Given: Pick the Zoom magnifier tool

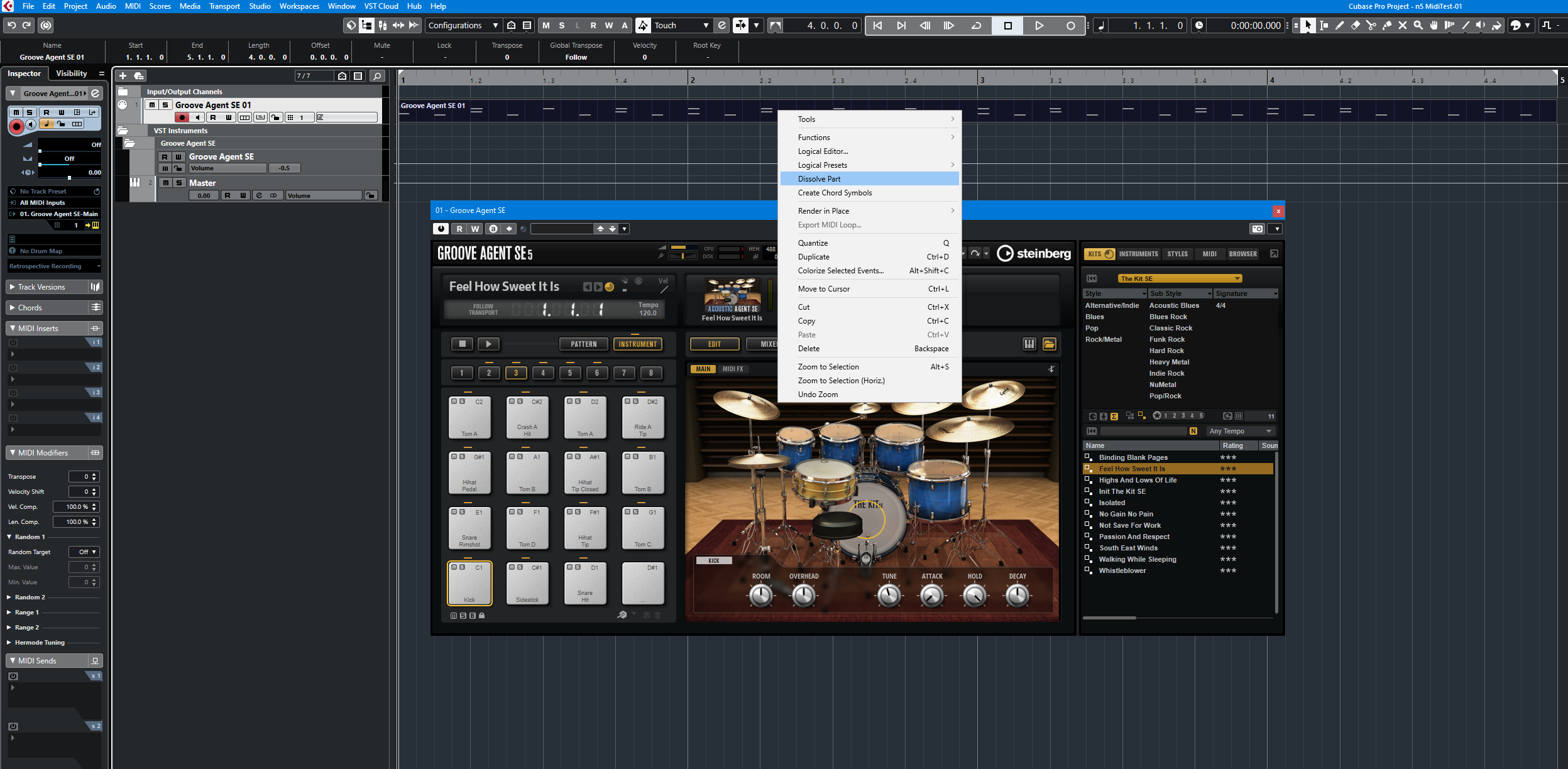Looking at the screenshot, I should click(1418, 25).
